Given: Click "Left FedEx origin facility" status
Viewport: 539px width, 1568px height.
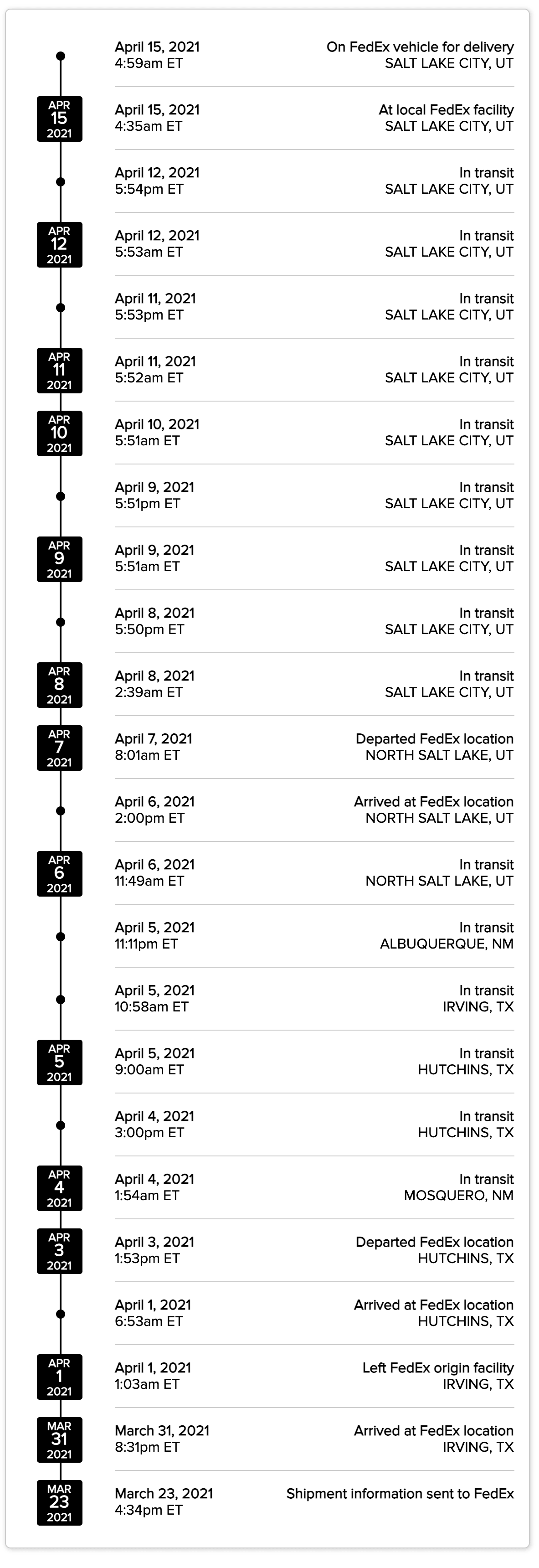Looking at the screenshot, I should [x=438, y=1368].
